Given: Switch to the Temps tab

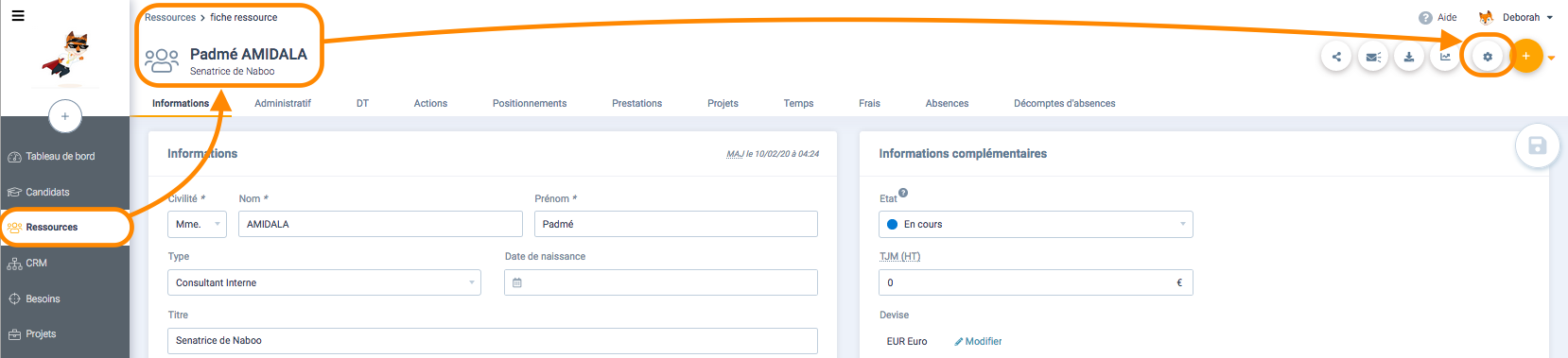Looking at the screenshot, I should pos(798,103).
